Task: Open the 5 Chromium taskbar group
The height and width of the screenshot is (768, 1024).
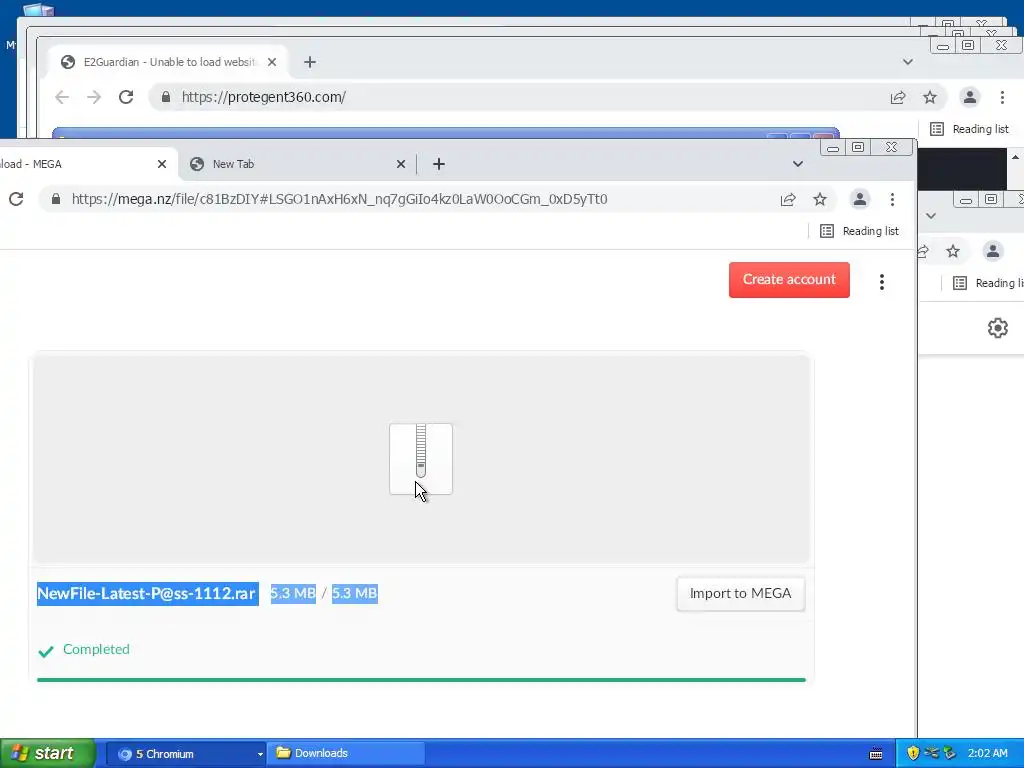Action: 186,754
